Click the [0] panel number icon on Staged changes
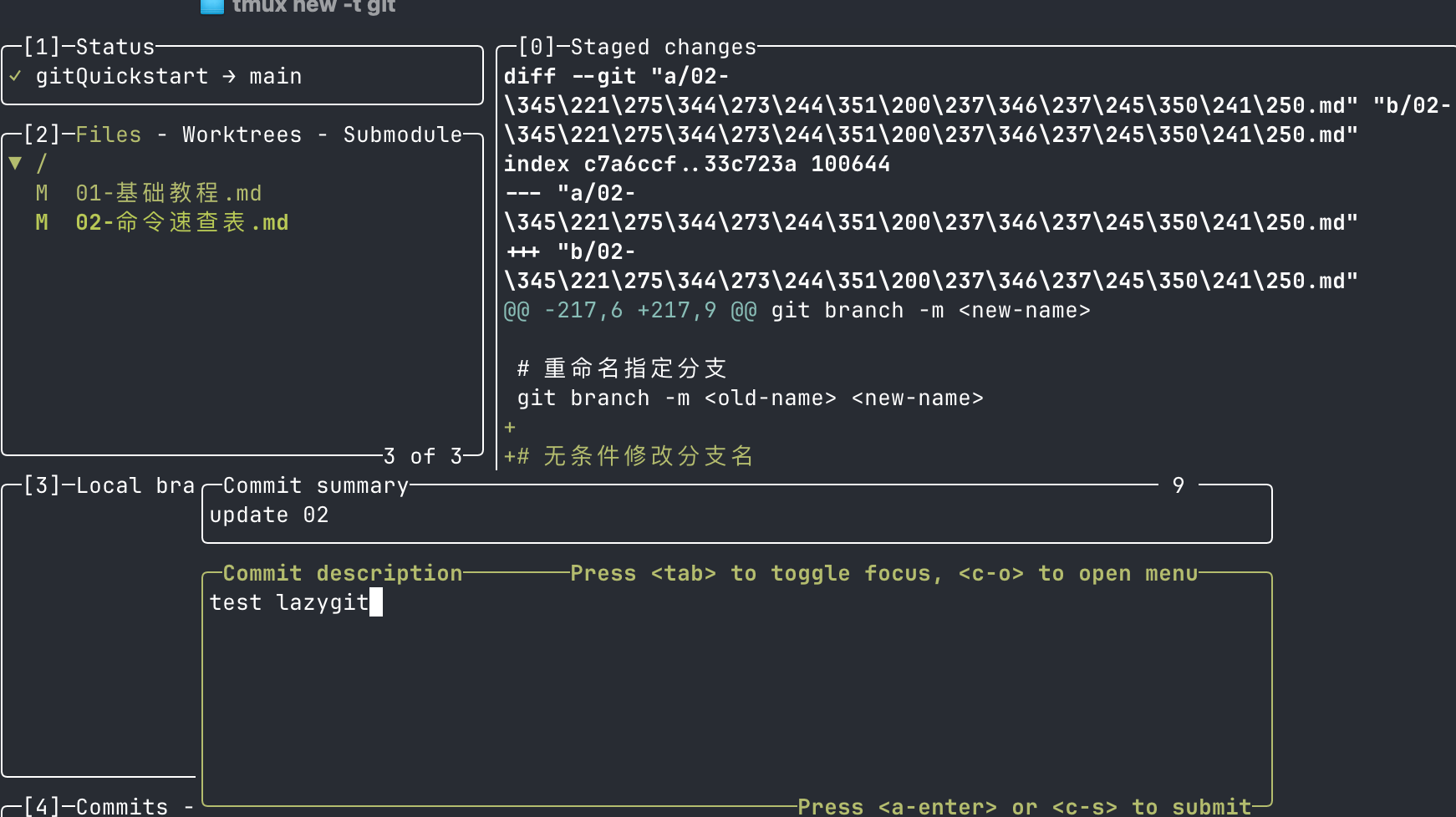1456x817 pixels. coord(536,47)
